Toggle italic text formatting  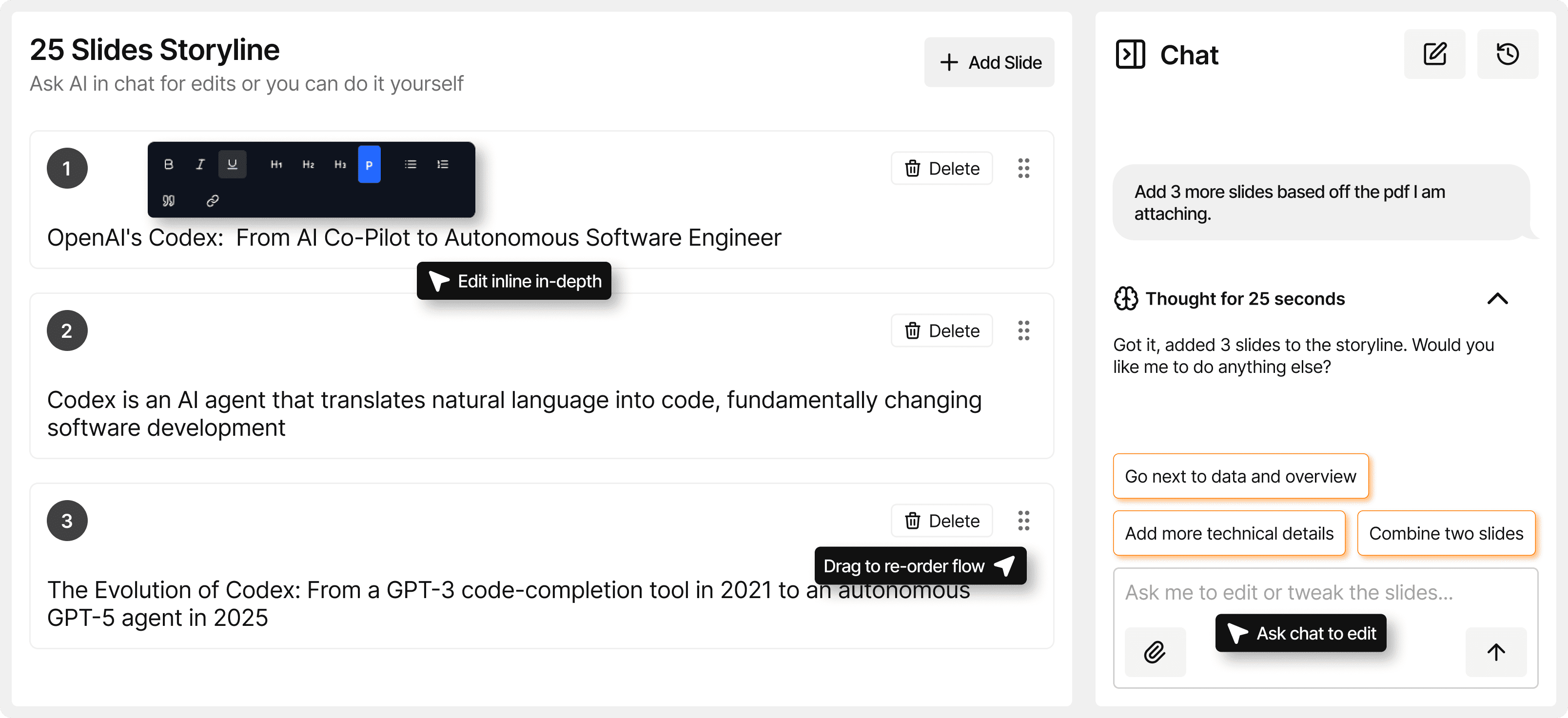[200, 164]
